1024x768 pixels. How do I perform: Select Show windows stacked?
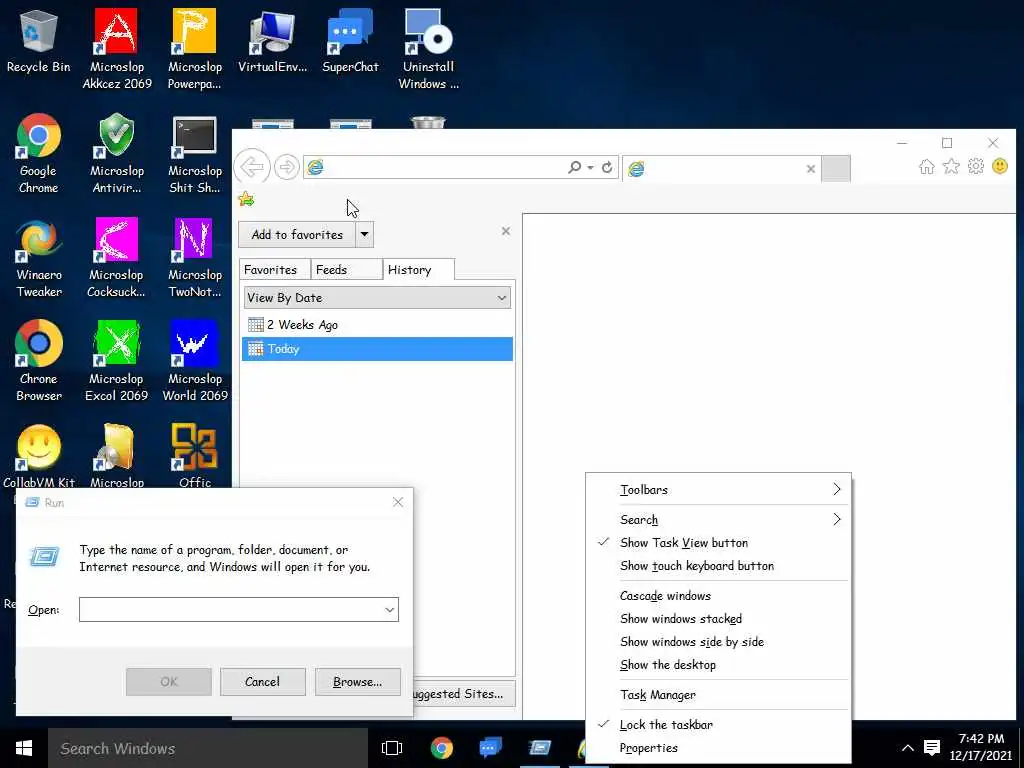click(x=718, y=619)
